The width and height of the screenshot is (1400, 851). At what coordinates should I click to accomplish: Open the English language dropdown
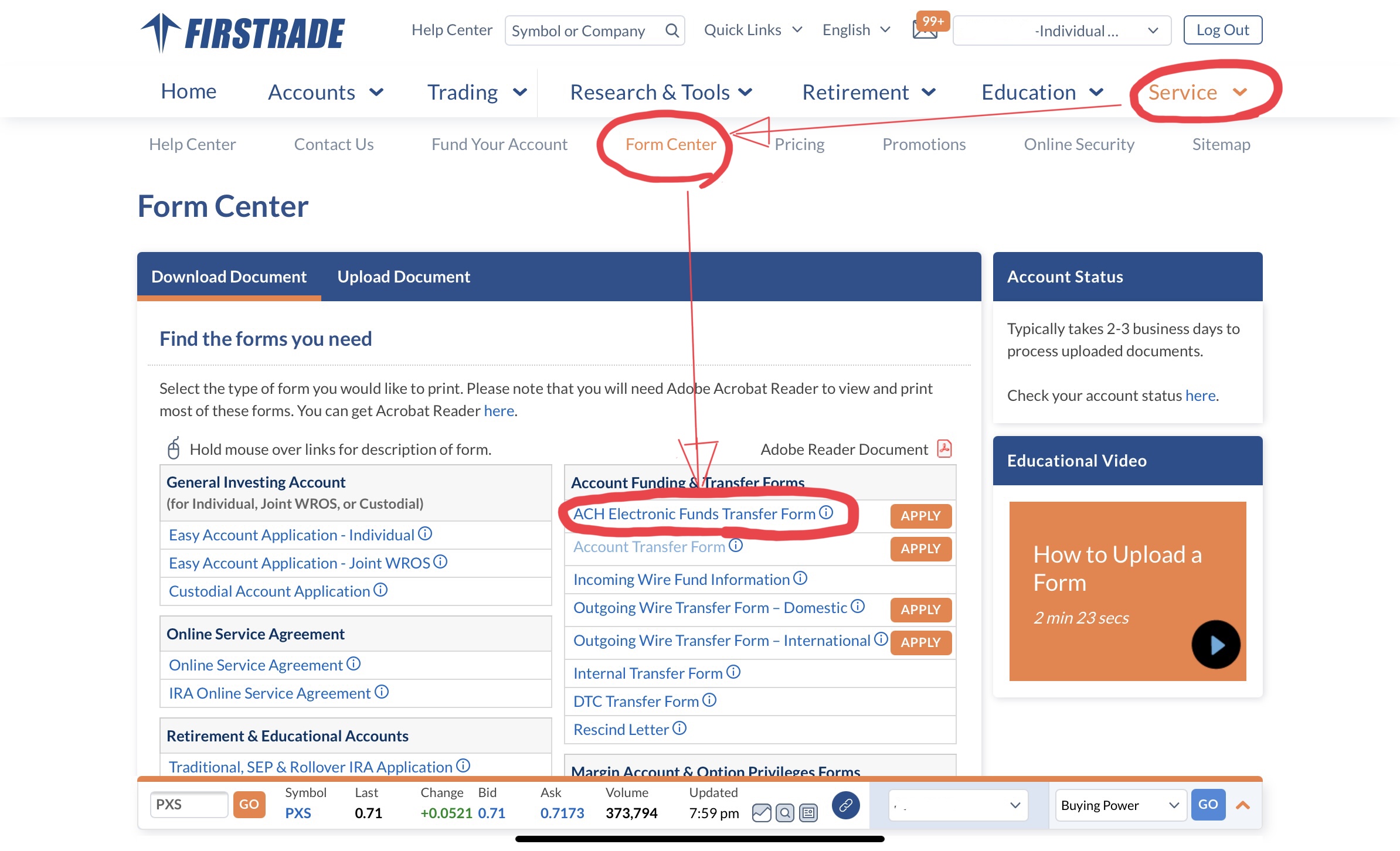coord(857,30)
